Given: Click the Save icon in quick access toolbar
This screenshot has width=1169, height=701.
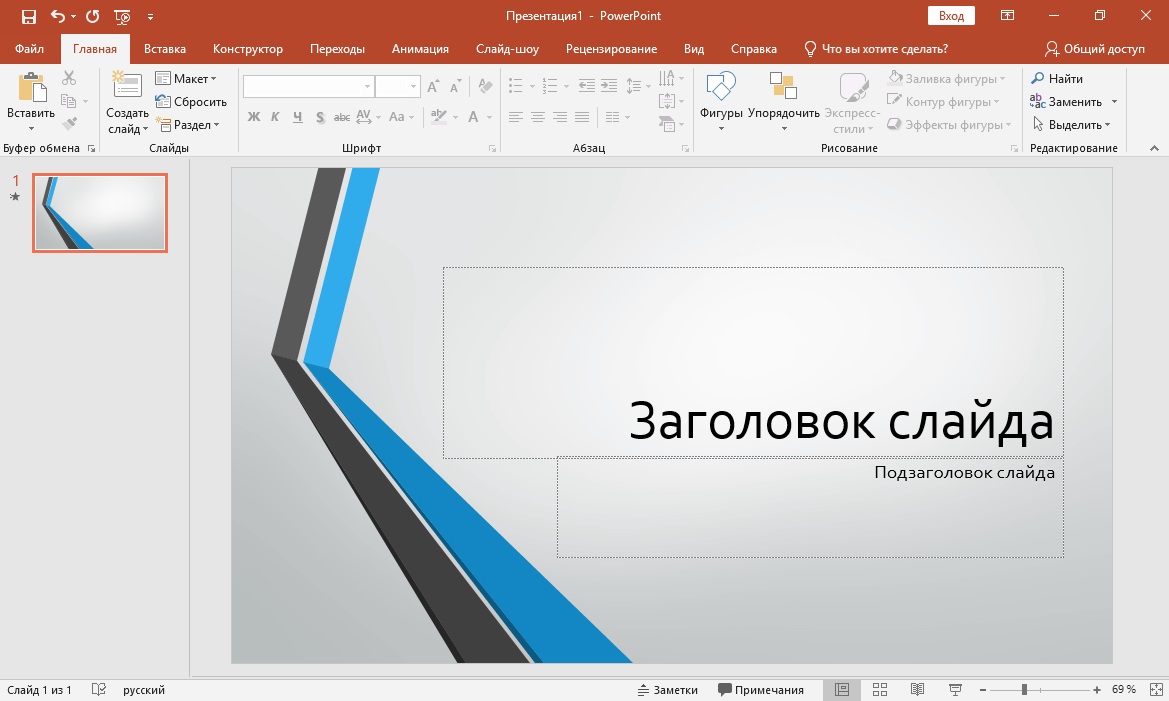Looking at the screenshot, I should pos(28,16).
